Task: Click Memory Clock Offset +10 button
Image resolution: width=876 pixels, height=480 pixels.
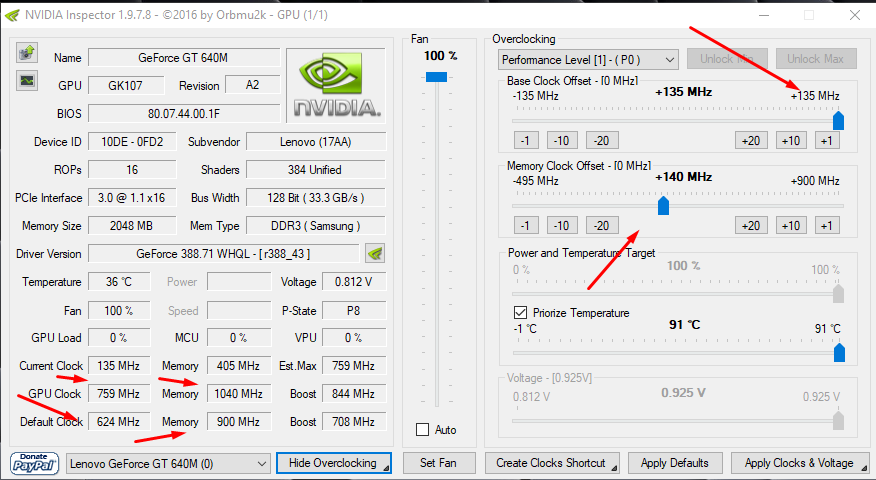Action: [791, 226]
